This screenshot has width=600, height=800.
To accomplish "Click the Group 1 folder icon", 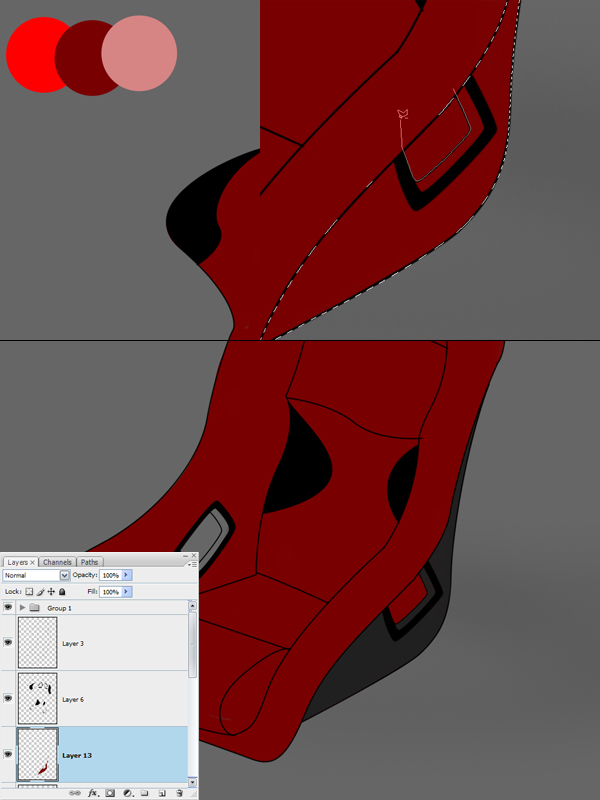I will tap(35, 608).
